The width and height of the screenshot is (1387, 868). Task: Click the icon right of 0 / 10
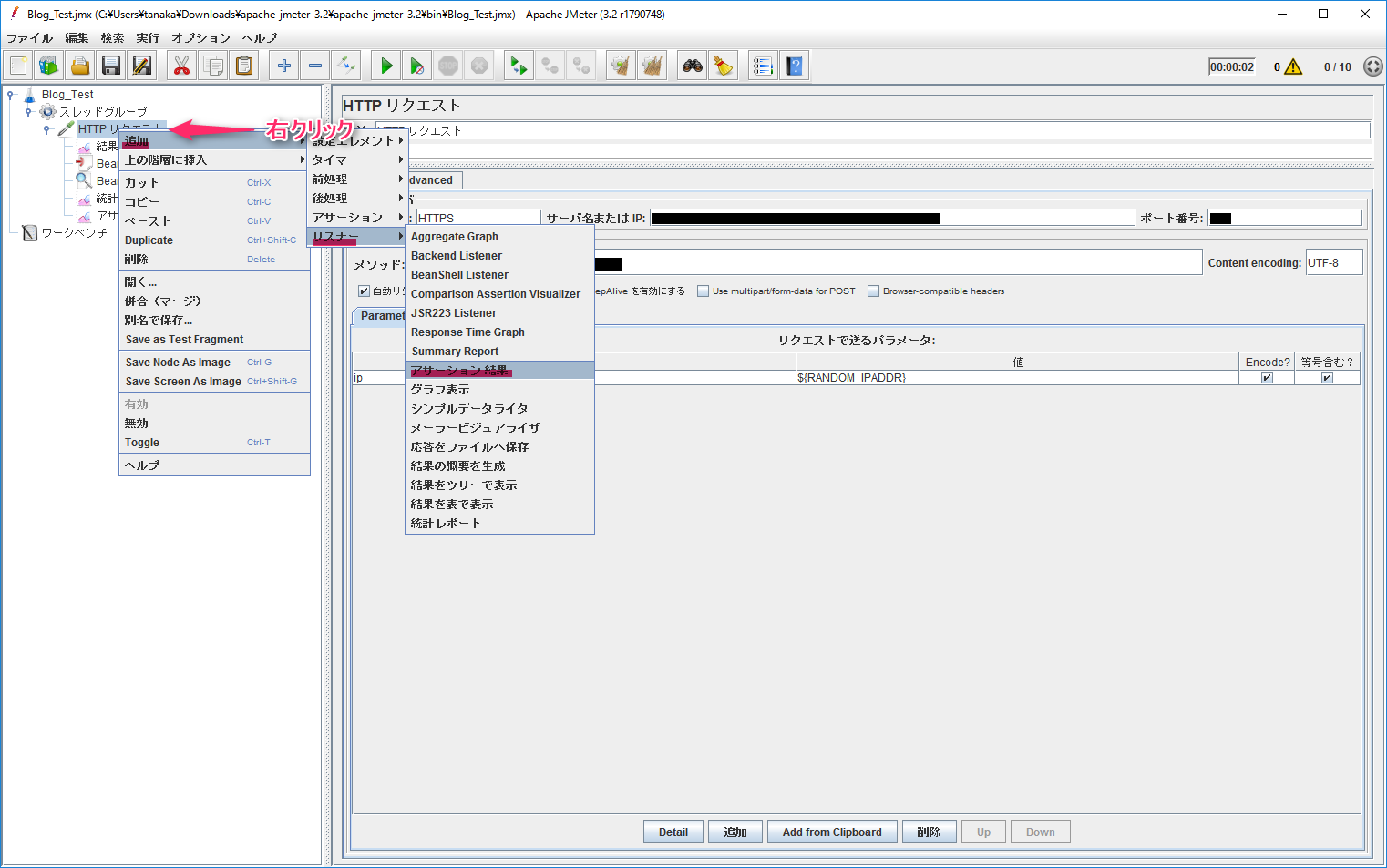click(1373, 66)
